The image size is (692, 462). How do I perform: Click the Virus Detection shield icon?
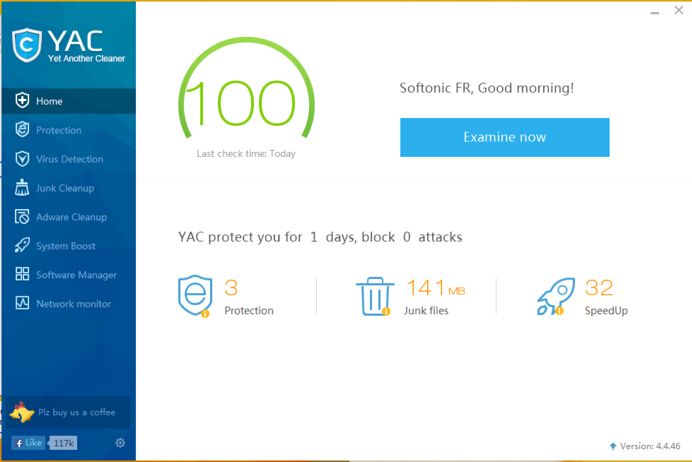pyautogui.click(x=22, y=159)
